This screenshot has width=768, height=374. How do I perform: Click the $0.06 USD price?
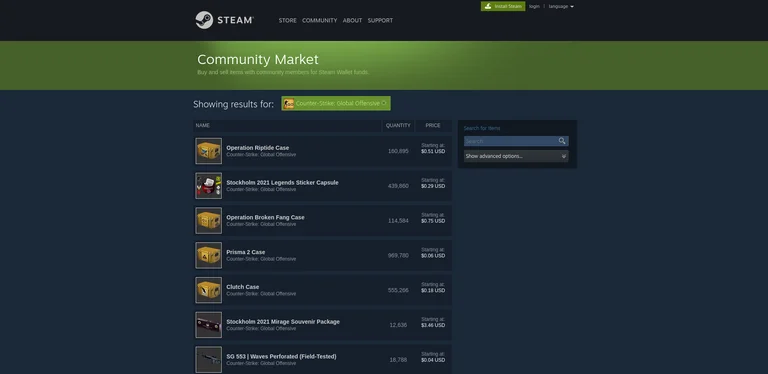tap(433, 256)
